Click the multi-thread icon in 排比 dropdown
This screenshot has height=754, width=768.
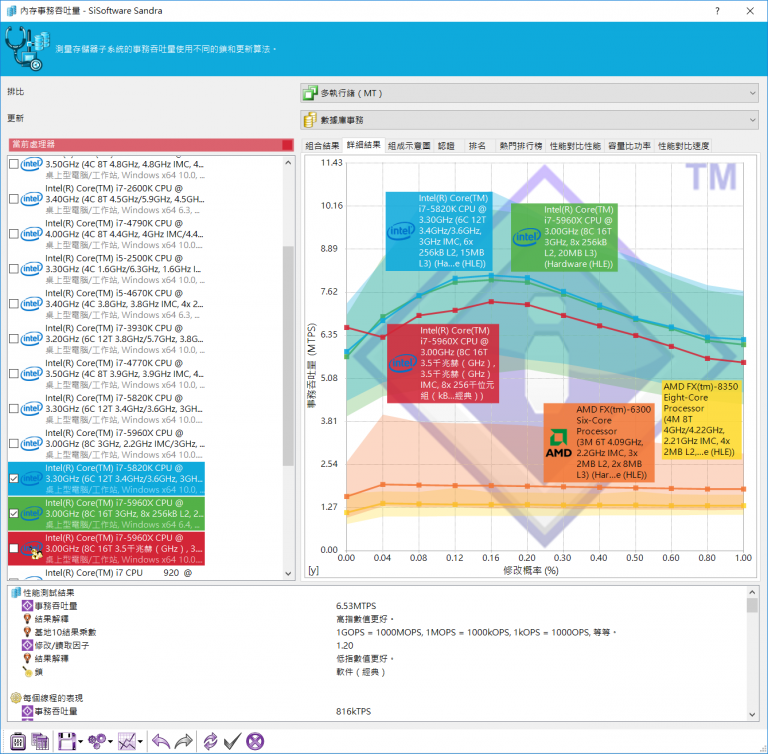tap(310, 93)
